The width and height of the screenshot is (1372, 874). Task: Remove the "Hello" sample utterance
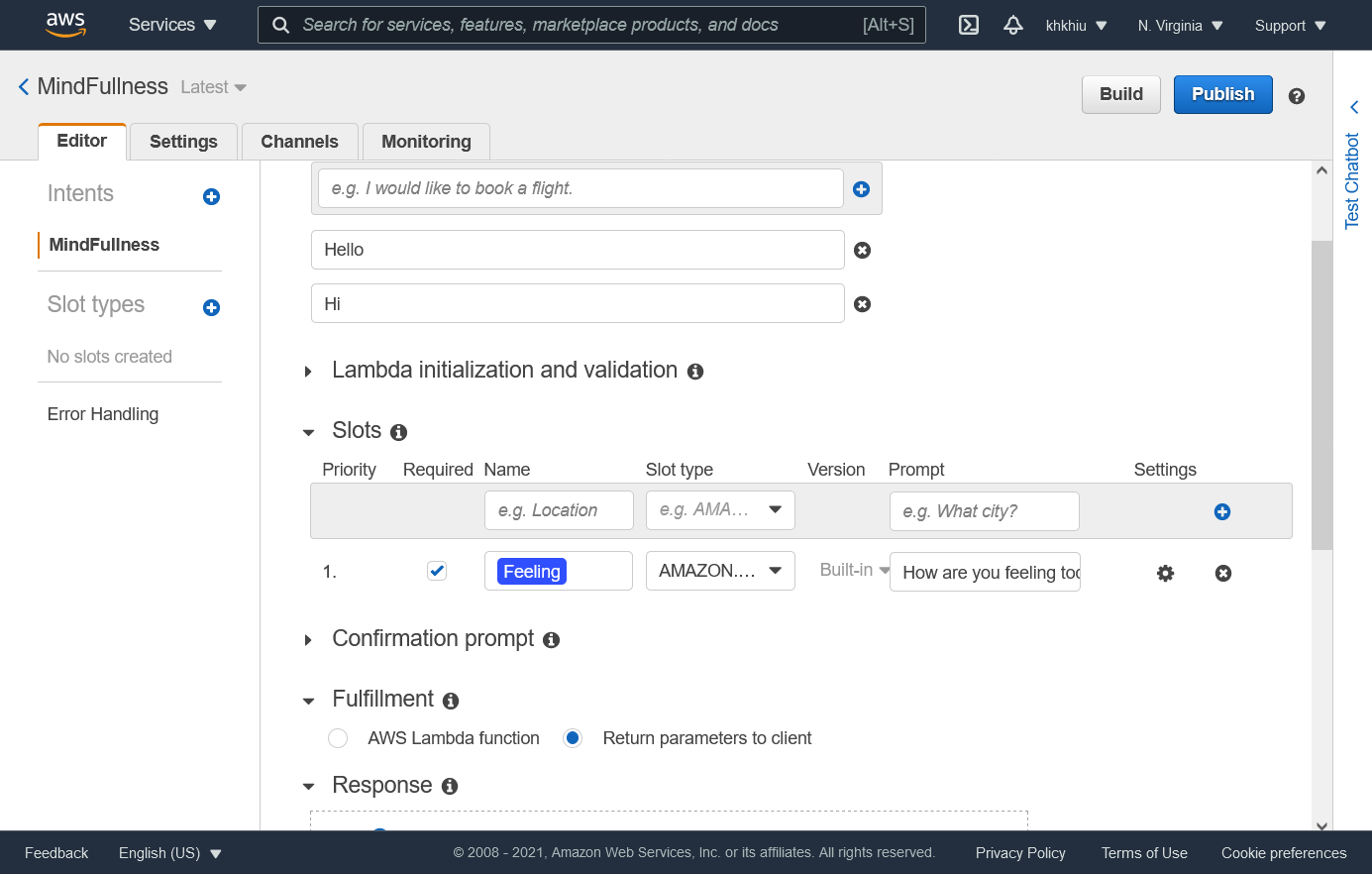[x=862, y=250]
